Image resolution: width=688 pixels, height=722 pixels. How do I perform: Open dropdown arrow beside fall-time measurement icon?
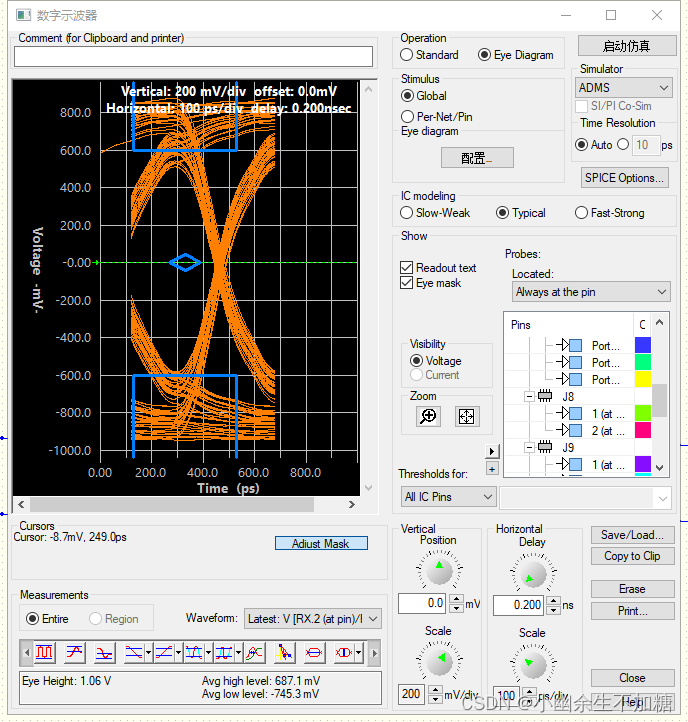148,652
